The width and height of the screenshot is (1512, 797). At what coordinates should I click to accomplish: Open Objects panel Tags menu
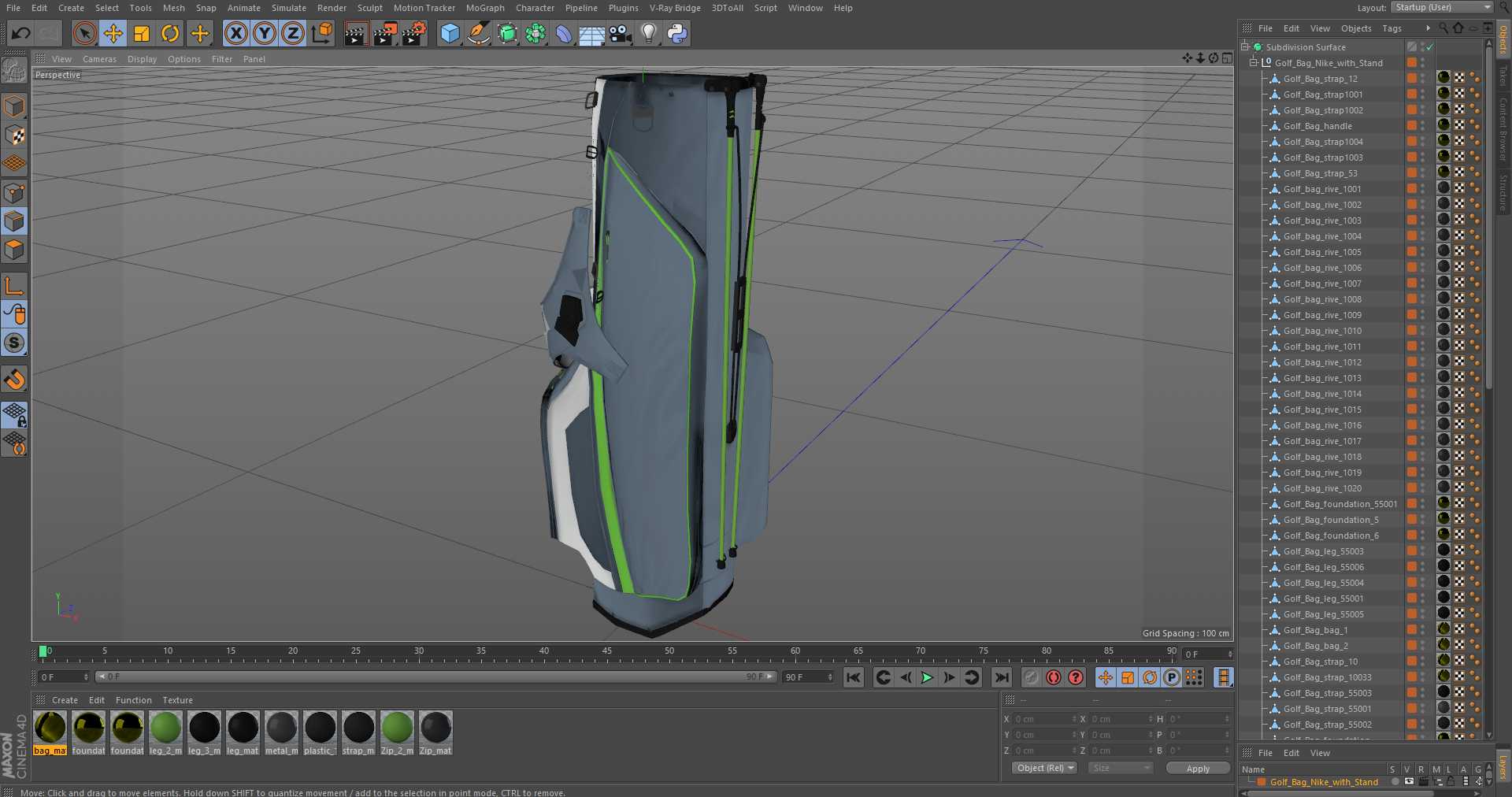(x=1392, y=28)
